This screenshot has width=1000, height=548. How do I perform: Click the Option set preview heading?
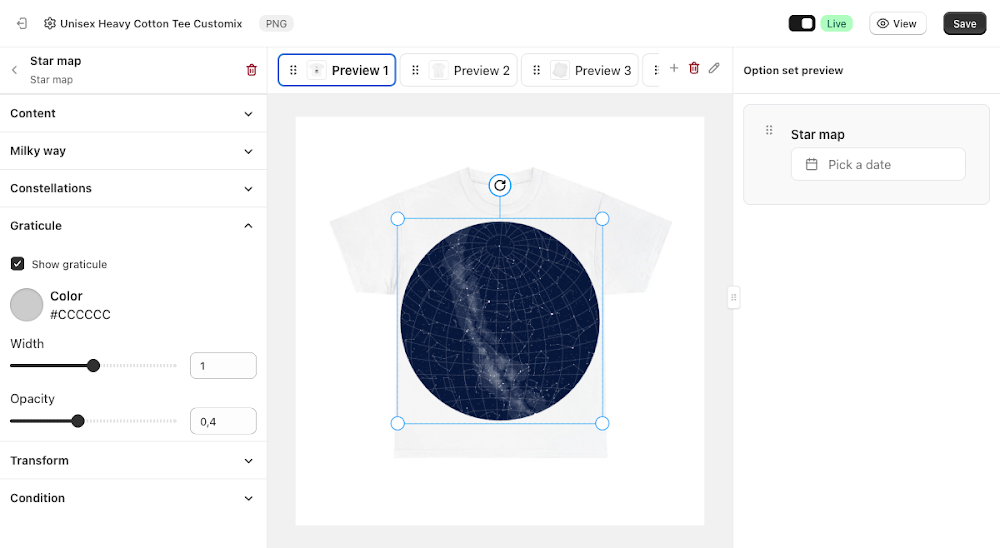click(793, 70)
